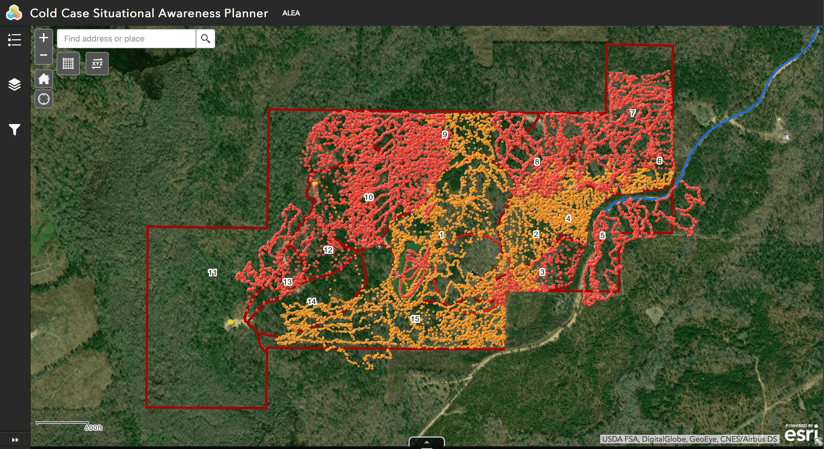Select search area label 8
Viewport: 824px width, 449px height.
click(537, 162)
